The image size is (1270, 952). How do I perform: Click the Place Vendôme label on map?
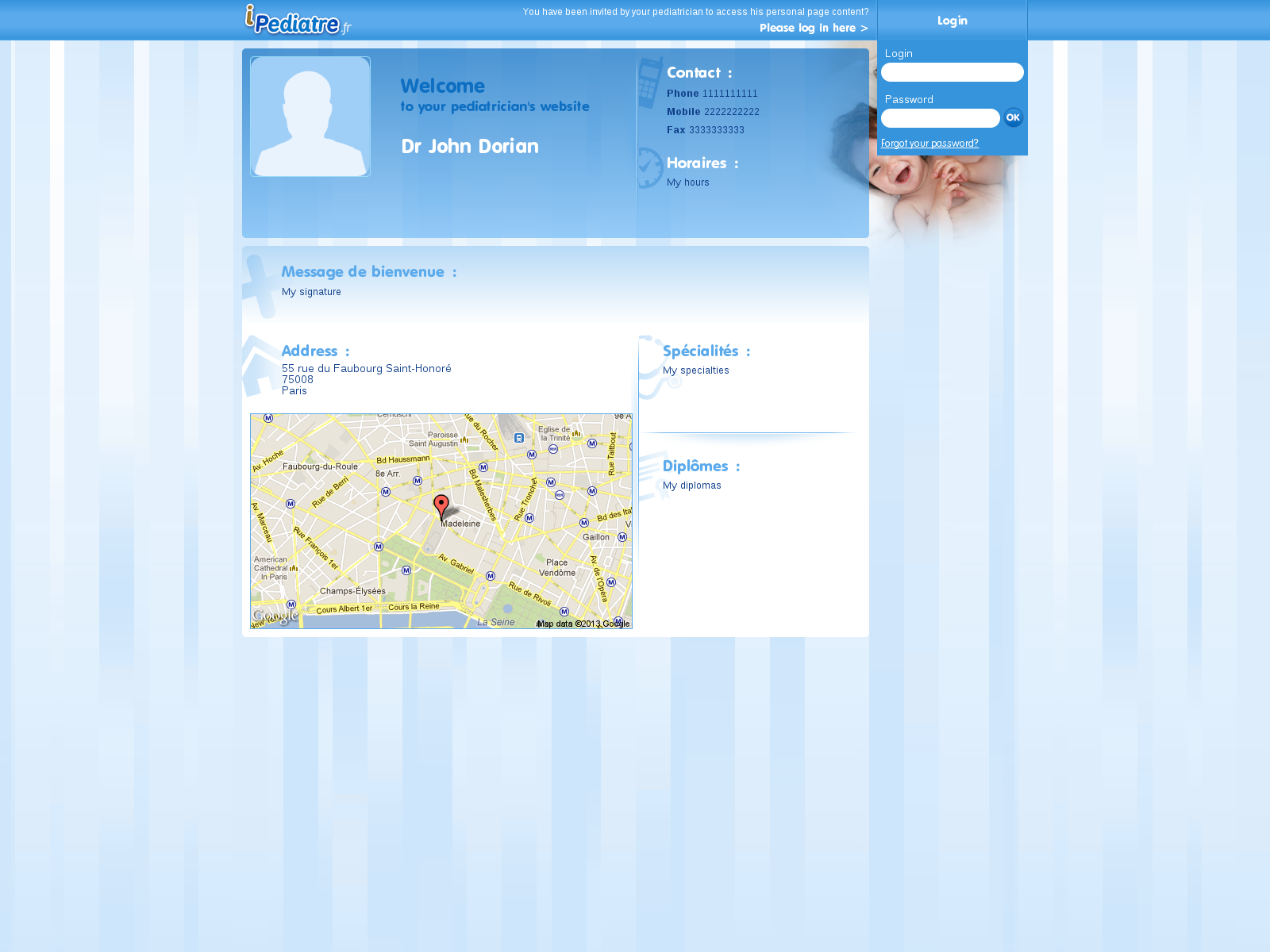click(557, 567)
